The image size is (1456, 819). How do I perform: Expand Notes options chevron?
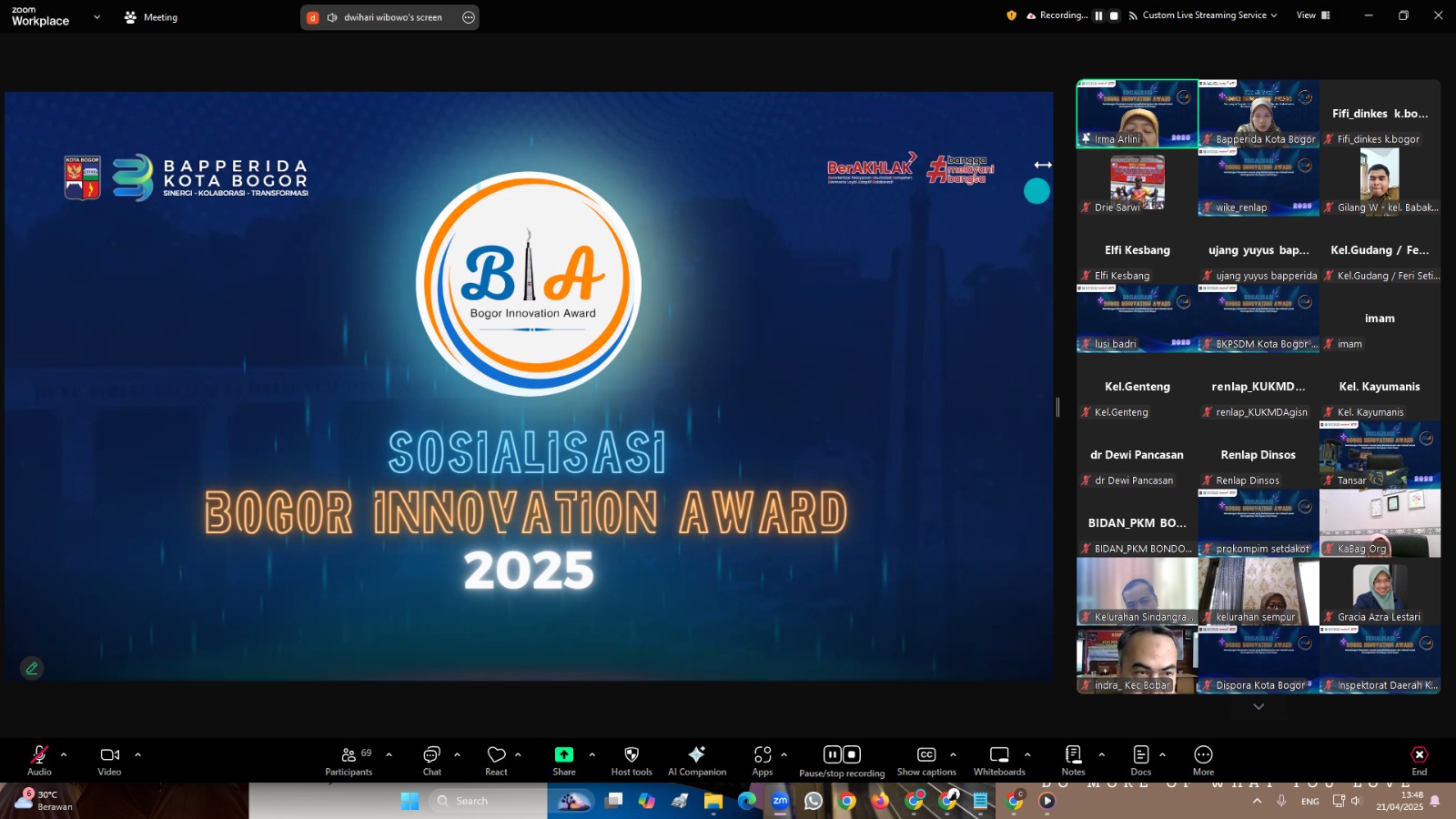click(1101, 754)
